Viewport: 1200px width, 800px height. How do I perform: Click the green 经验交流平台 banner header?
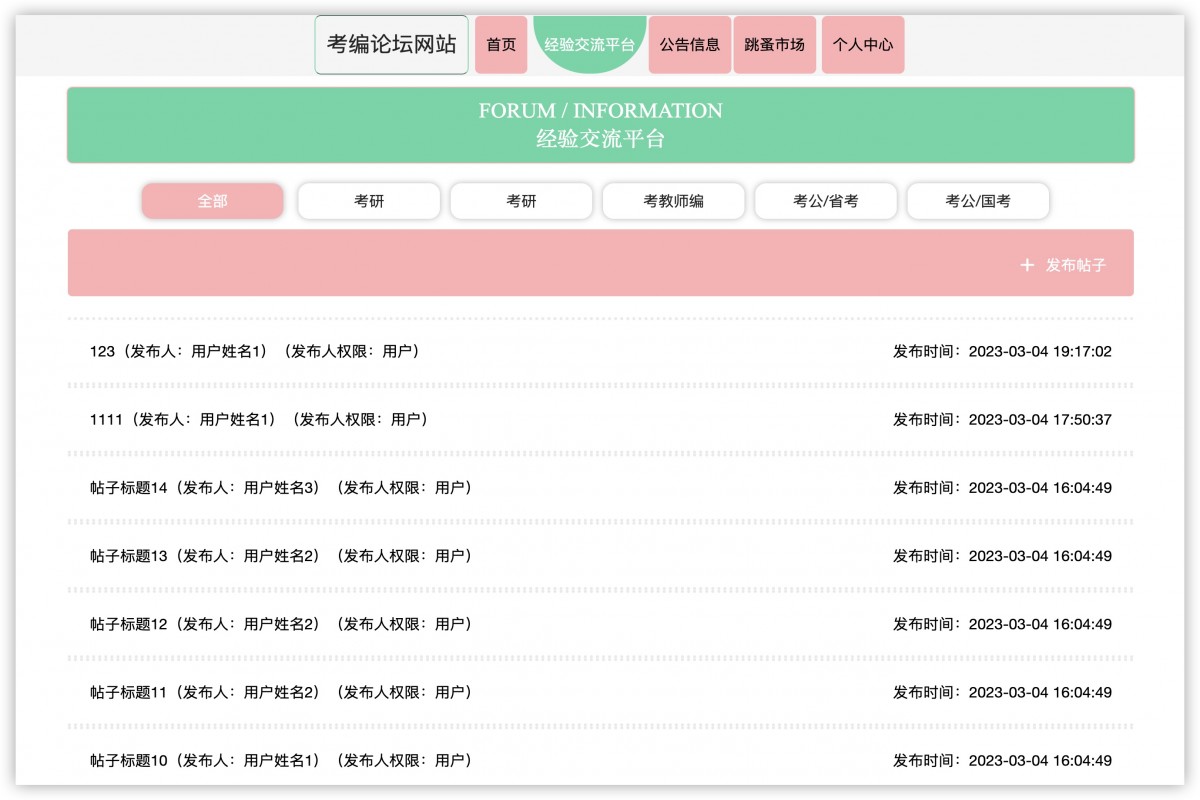[600, 124]
